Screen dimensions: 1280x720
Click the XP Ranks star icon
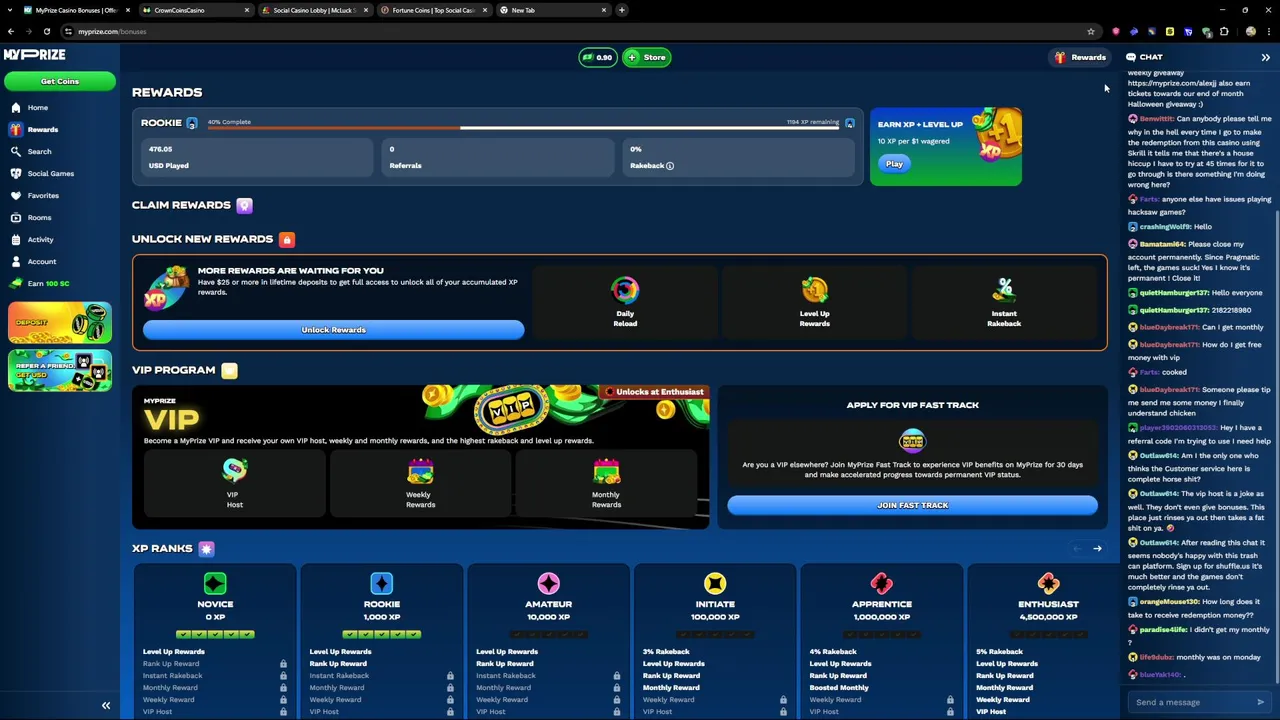[206, 548]
